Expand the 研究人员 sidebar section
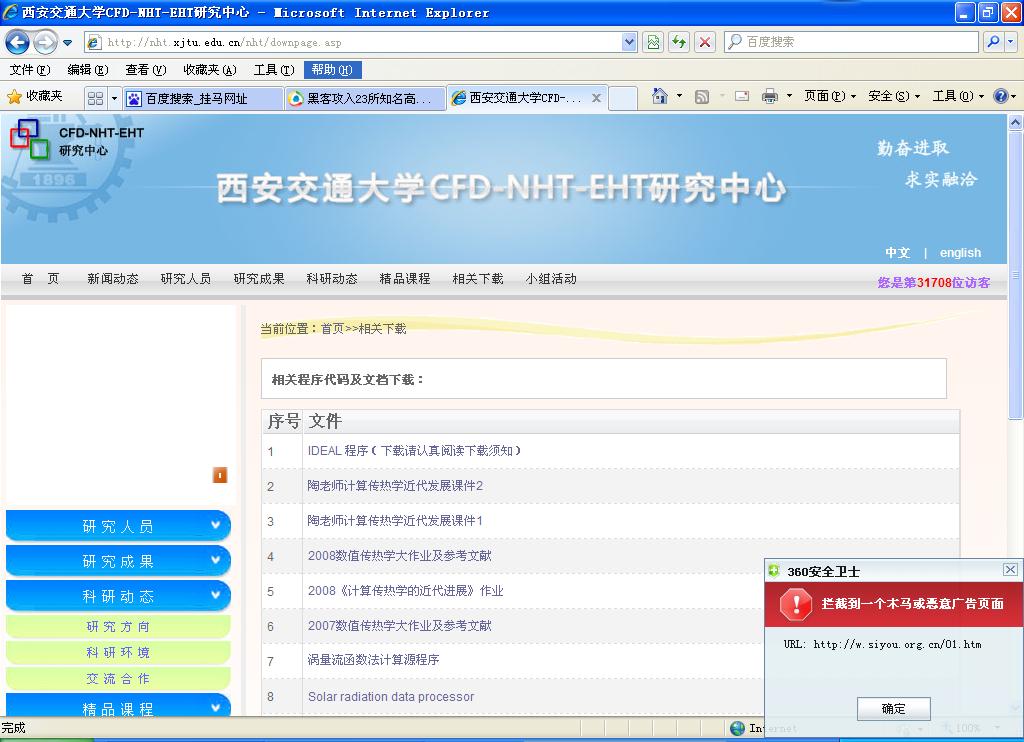1024x742 pixels. pyautogui.click(x=118, y=526)
